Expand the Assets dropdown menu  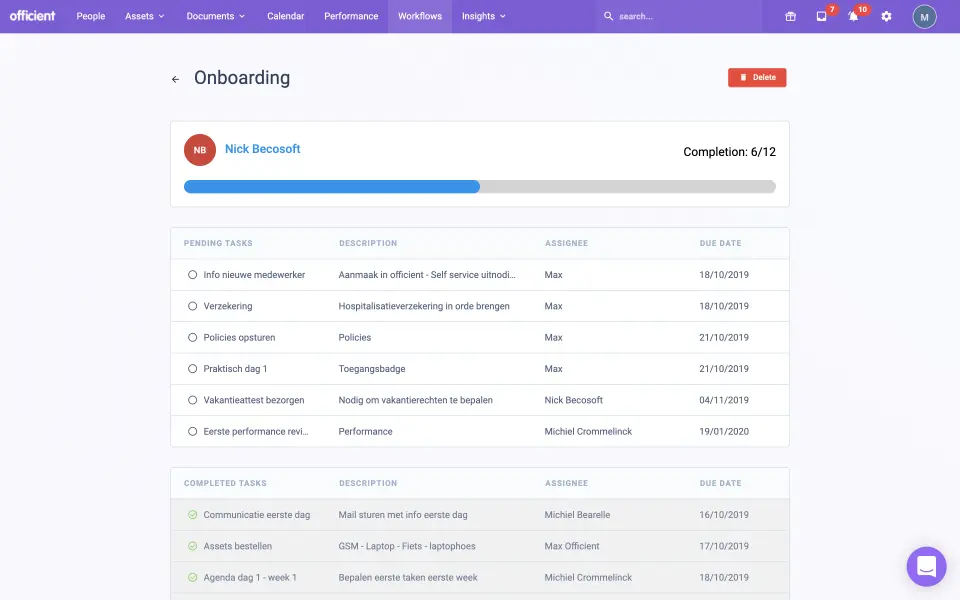[x=144, y=17]
